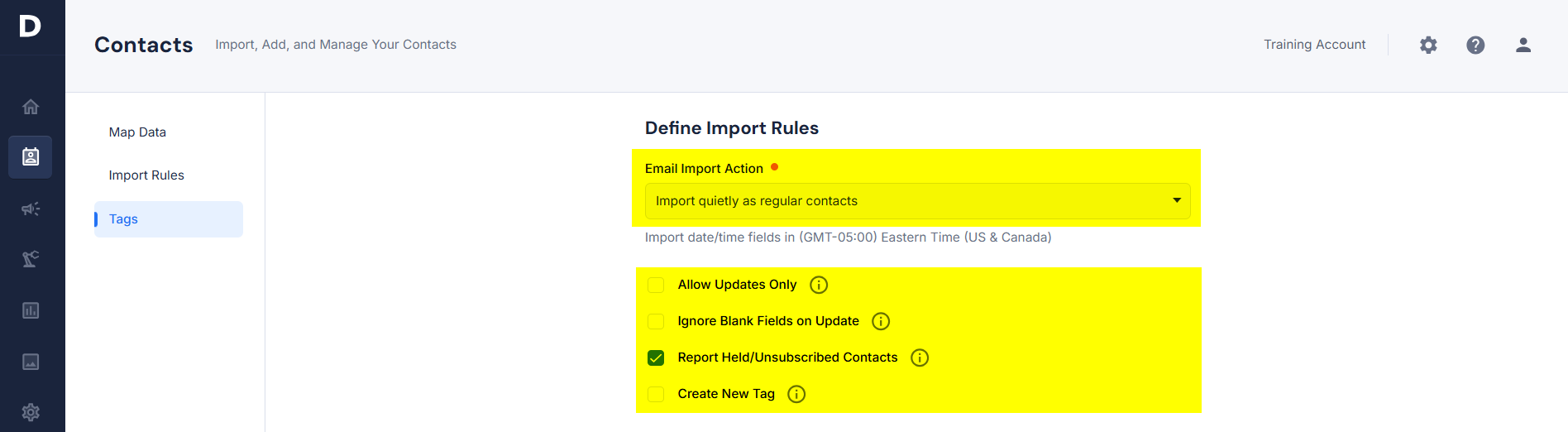Click the Email Import Action dropdown arrow
Image resolution: width=1568 pixels, height=432 pixels.
tap(1177, 200)
